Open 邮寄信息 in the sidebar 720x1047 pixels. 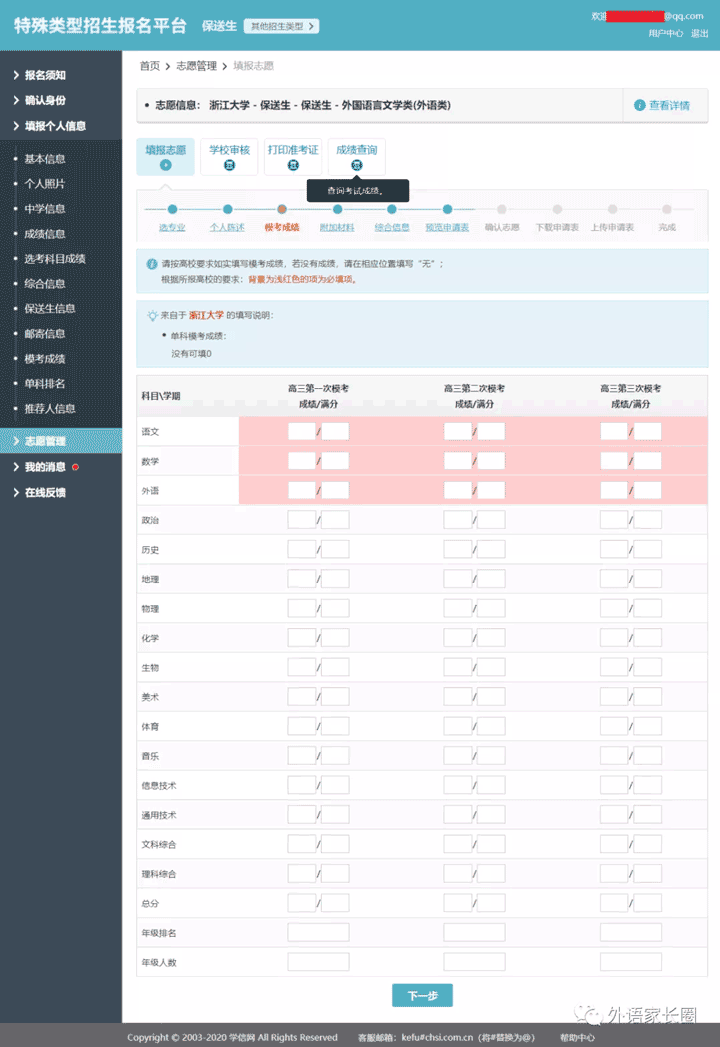(45, 333)
